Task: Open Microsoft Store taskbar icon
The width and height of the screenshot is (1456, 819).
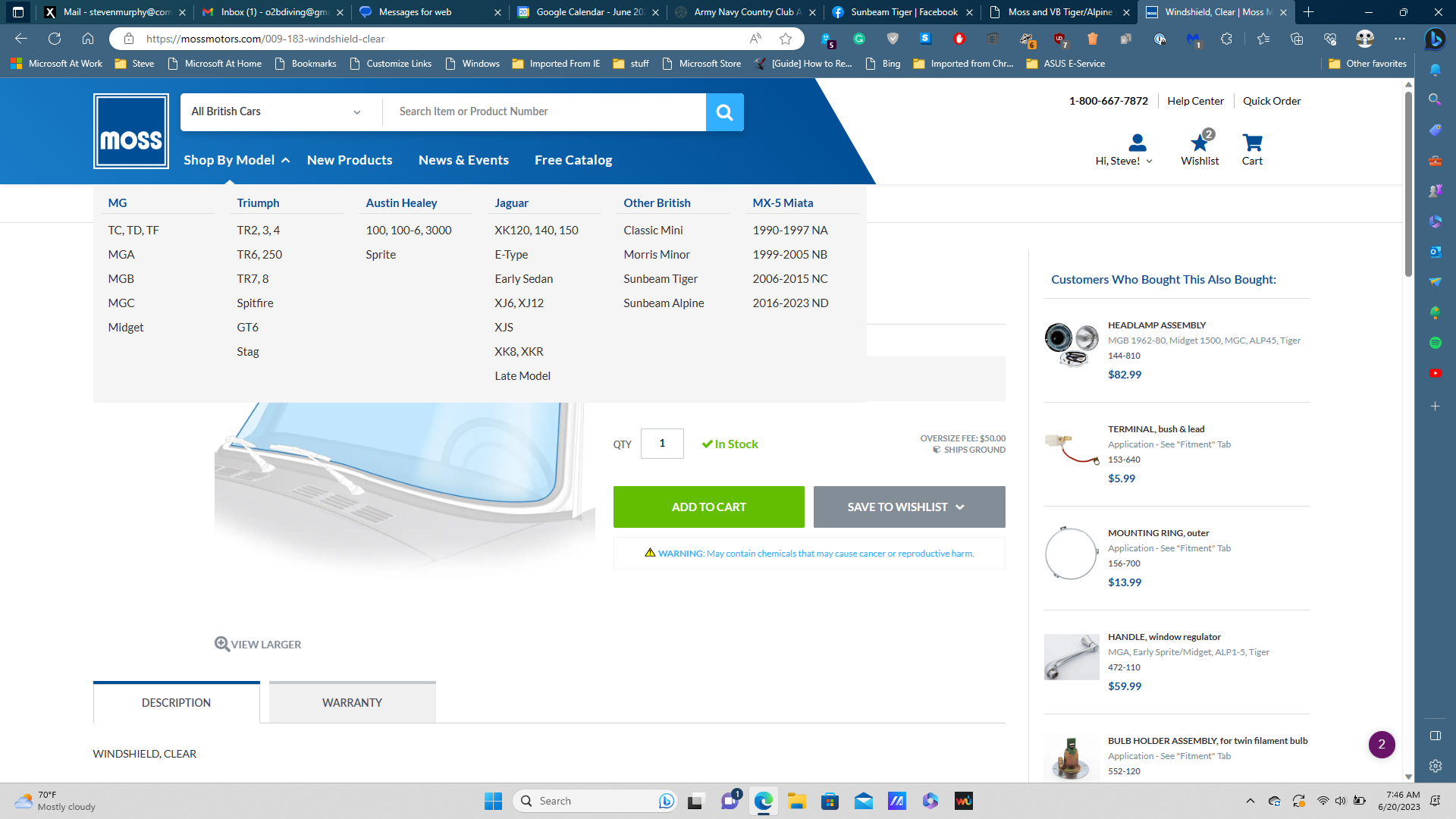Action: point(830,801)
